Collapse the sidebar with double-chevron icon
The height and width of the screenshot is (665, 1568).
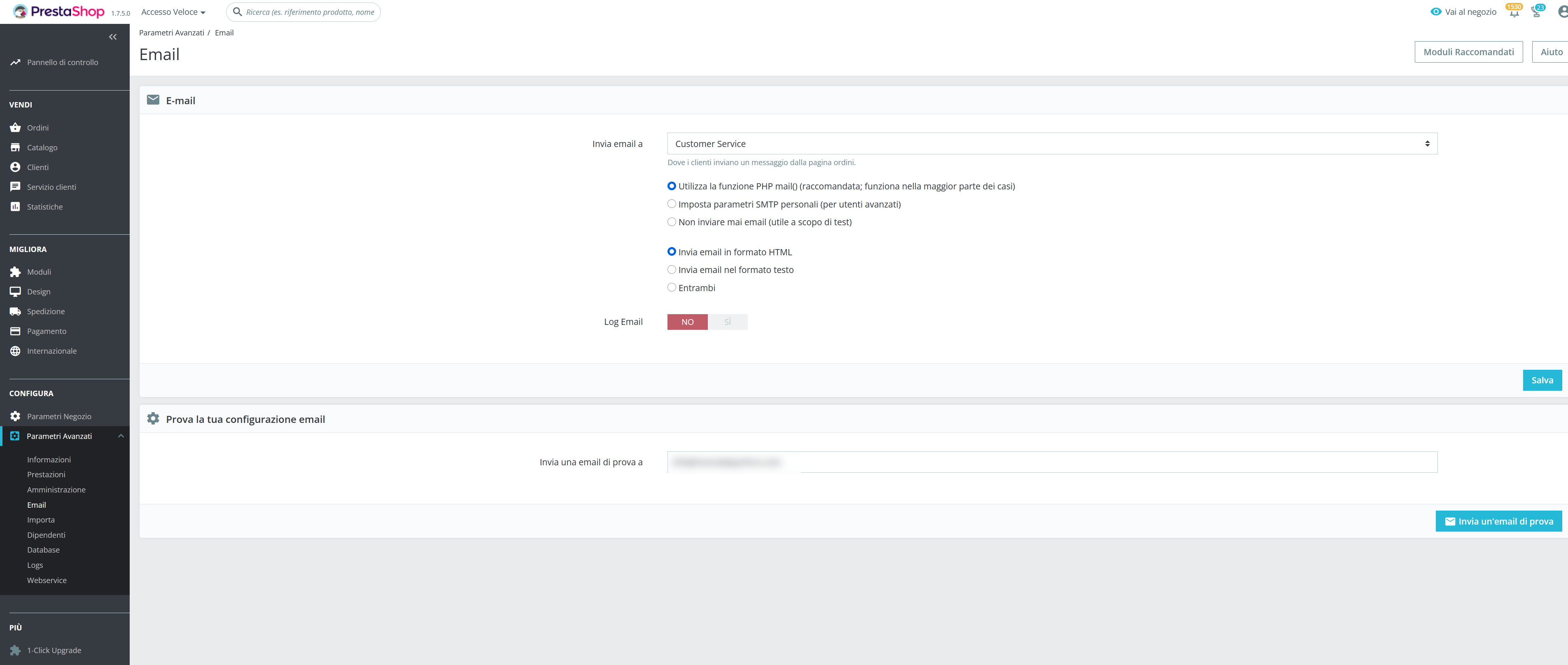pyautogui.click(x=112, y=37)
